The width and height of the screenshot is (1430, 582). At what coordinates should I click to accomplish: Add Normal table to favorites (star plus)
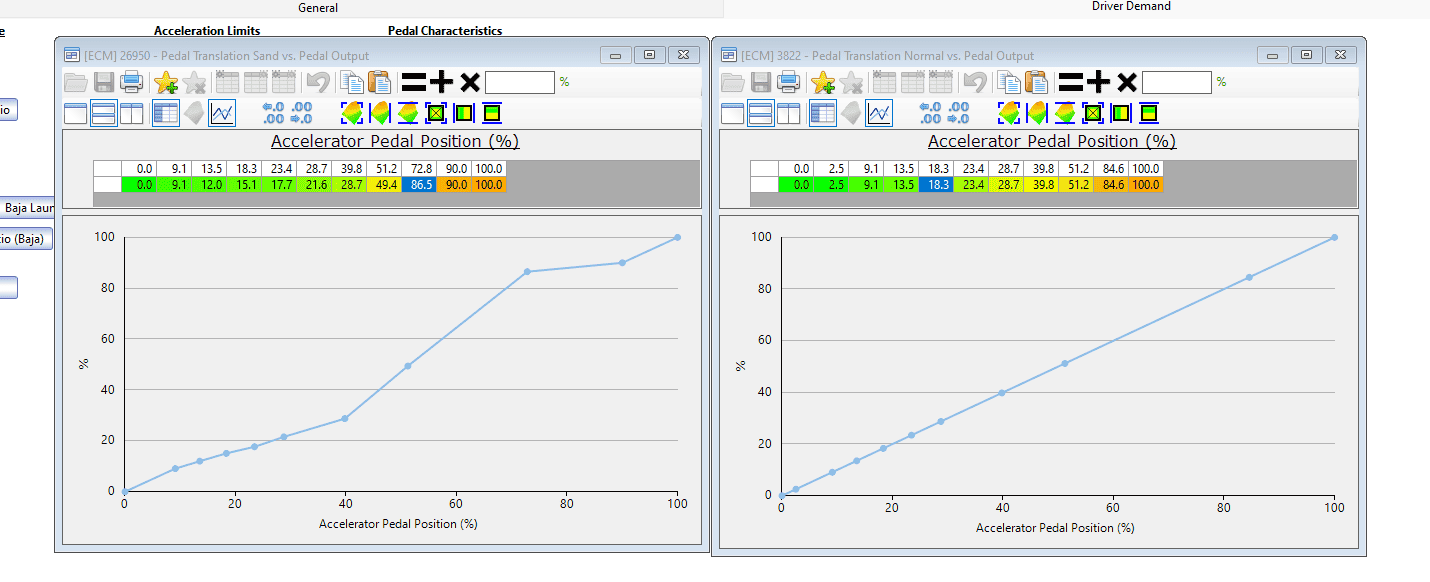click(823, 82)
